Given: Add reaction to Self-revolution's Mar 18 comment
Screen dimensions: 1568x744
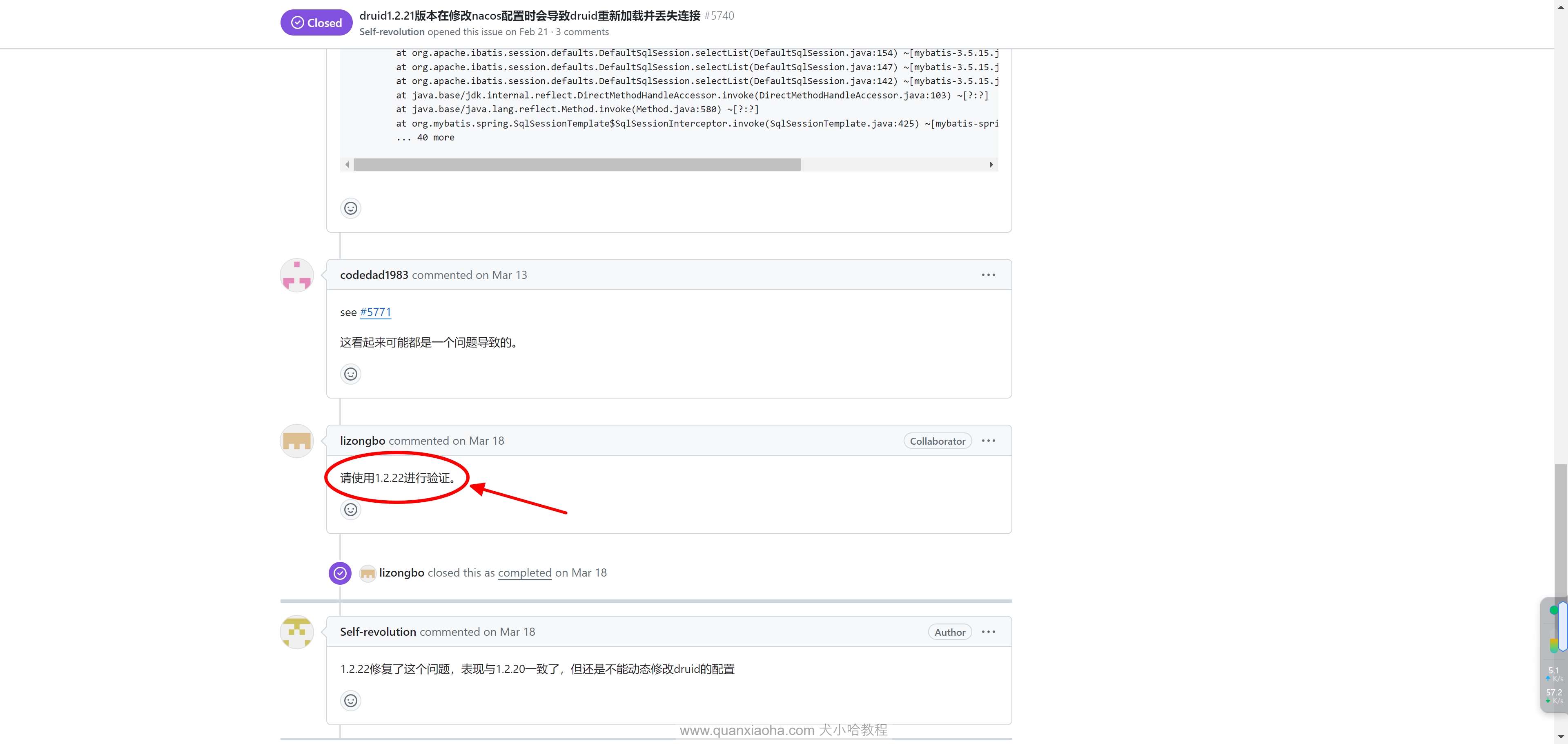Looking at the screenshot, I should pos(351,701).
